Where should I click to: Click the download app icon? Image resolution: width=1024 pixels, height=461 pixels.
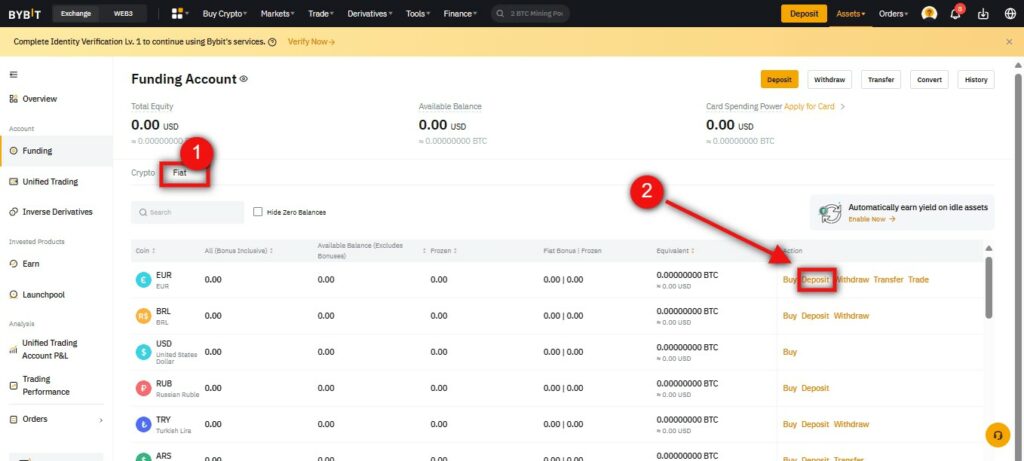click(983, 14)
